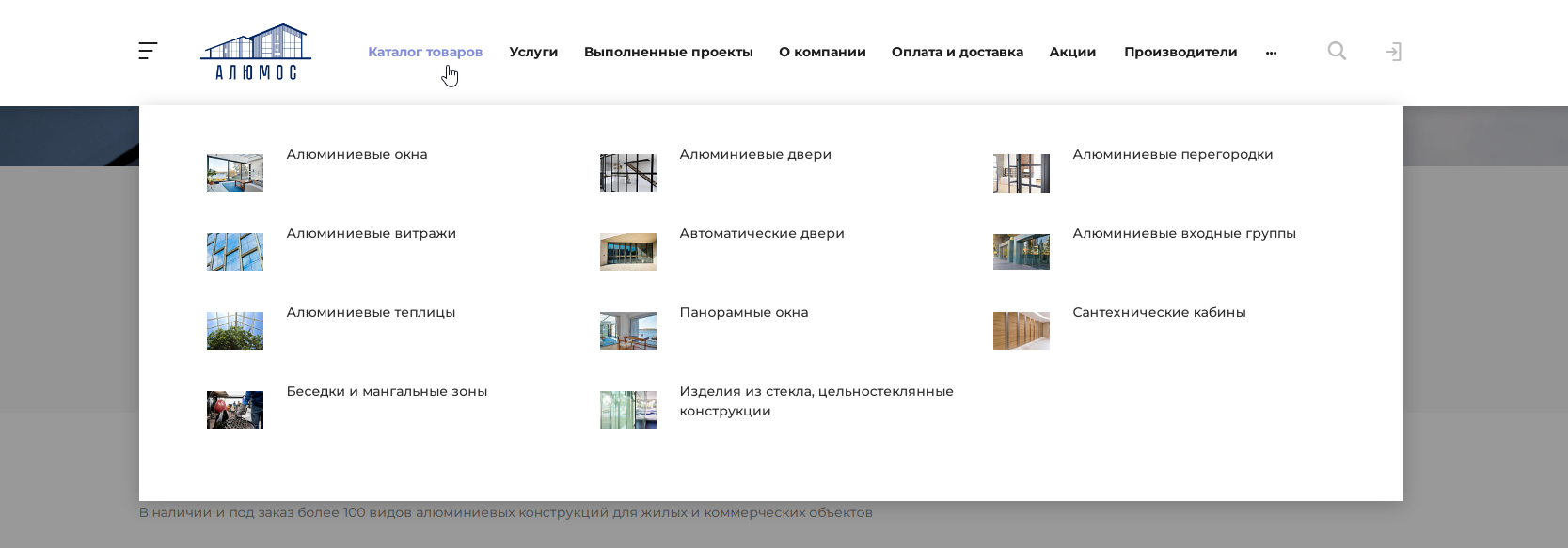Open Беседки и мангальные зоны link
Screen dimensions: 1568x548
(387, 391)
